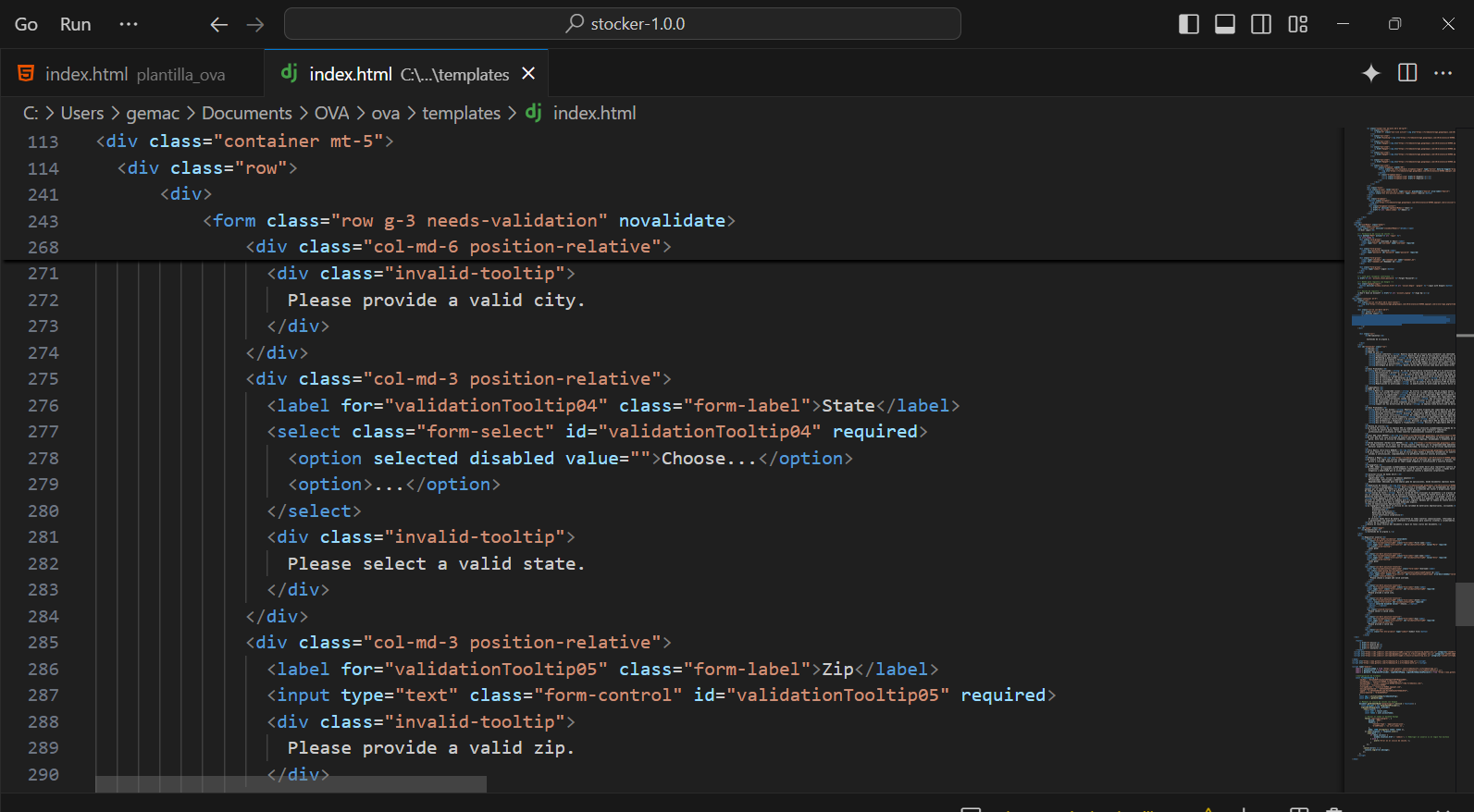
Task: Split the editor to the right
Action: click(1407, 73)
